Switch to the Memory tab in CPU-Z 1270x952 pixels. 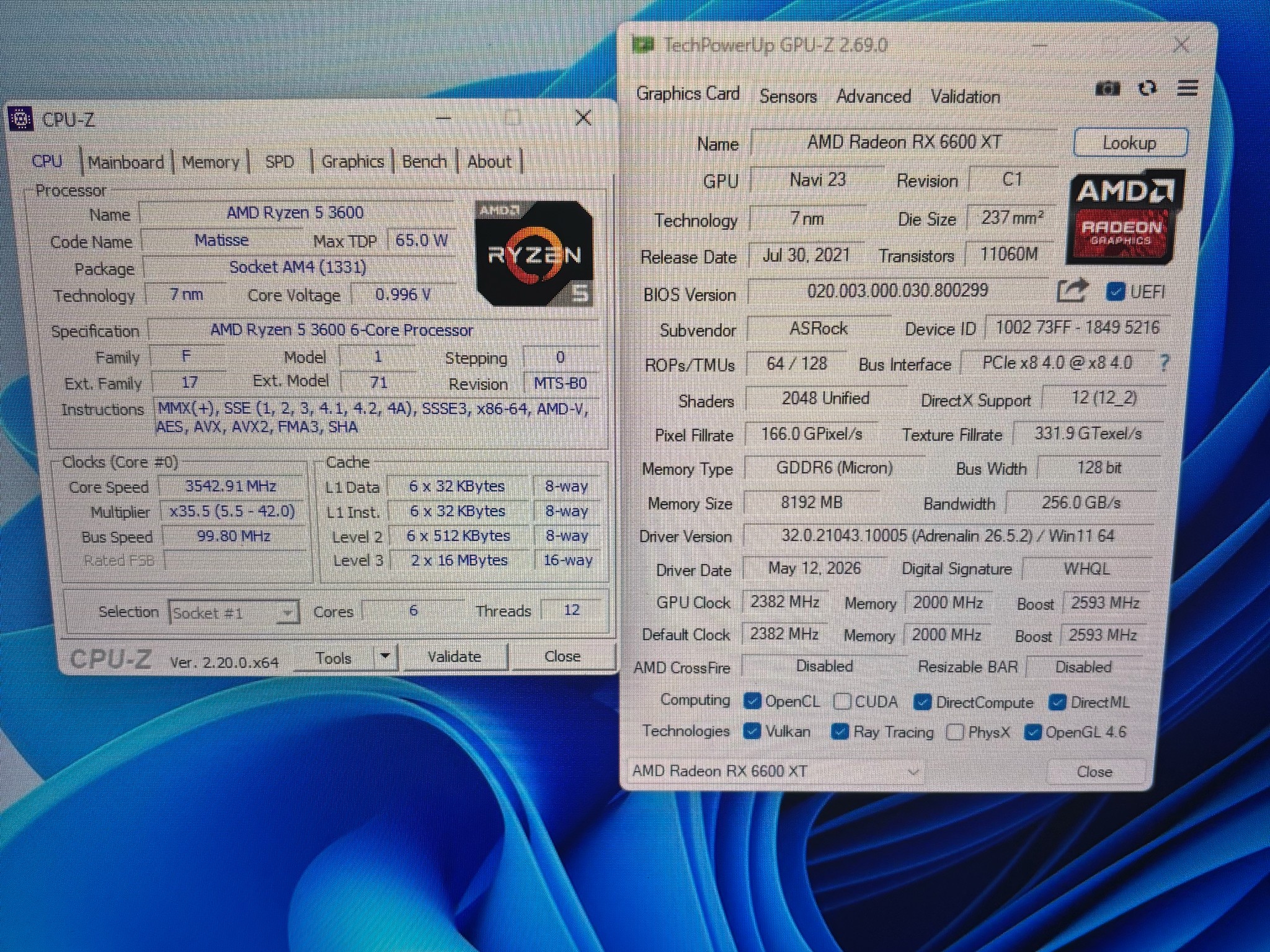211,162
